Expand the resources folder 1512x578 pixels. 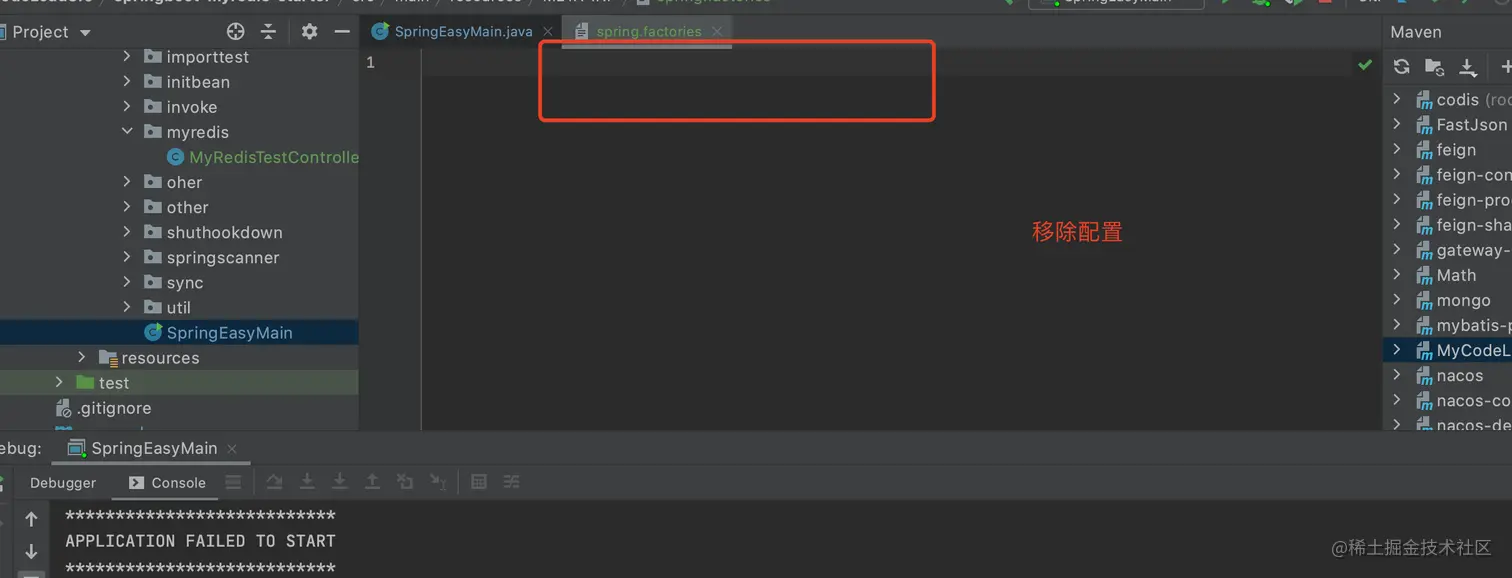tap(82, 357)
